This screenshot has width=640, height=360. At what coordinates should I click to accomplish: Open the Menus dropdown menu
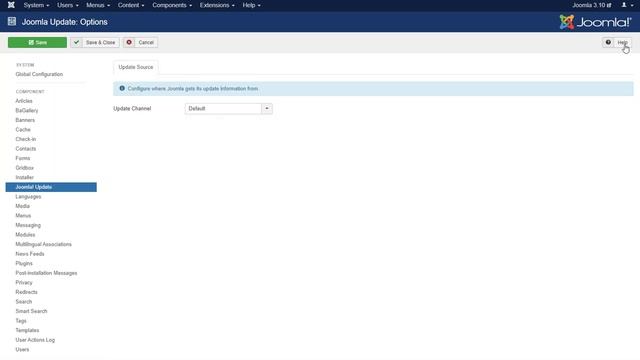(98, 5)
